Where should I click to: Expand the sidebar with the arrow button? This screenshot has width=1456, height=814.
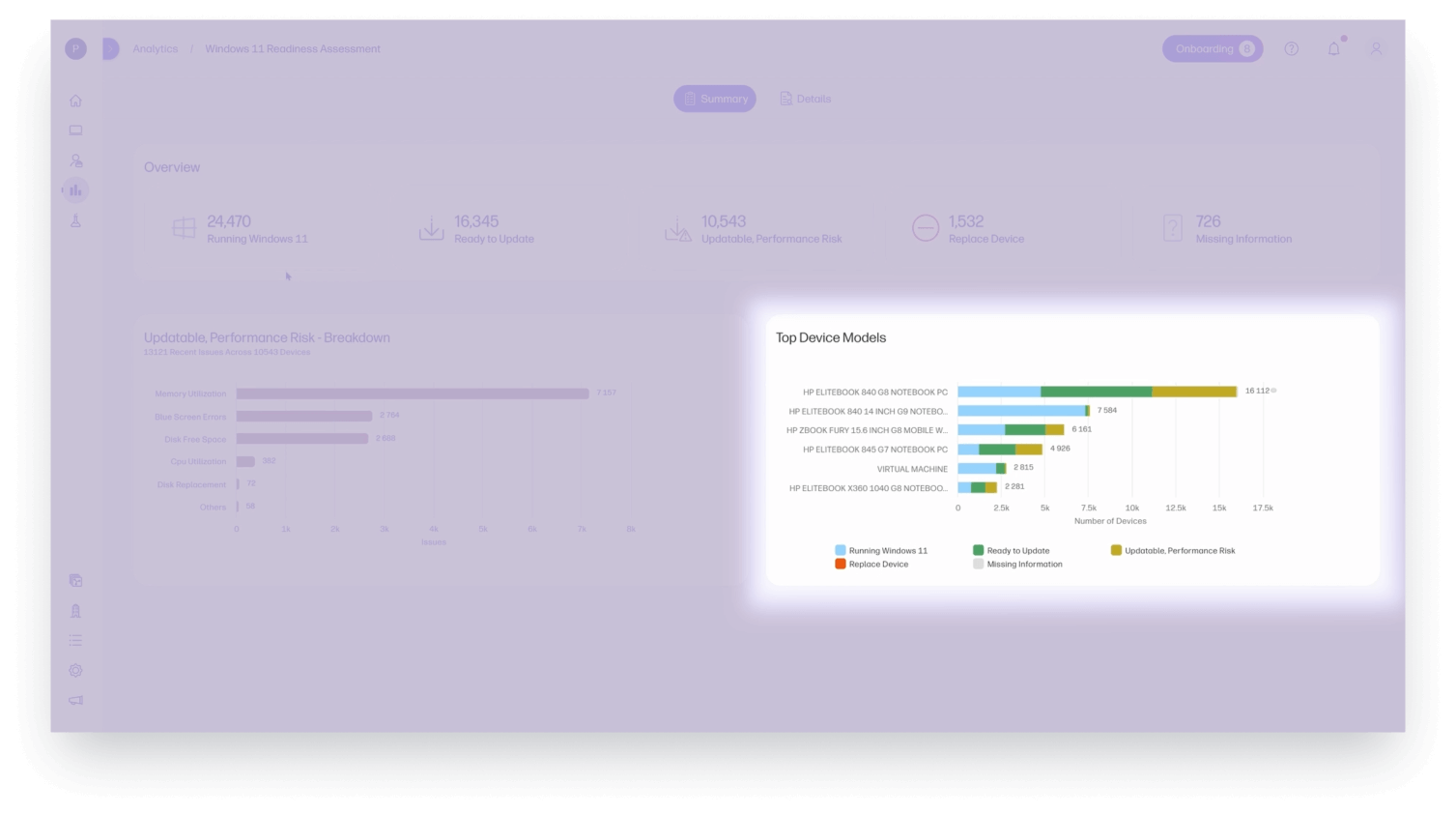(110, 48)
